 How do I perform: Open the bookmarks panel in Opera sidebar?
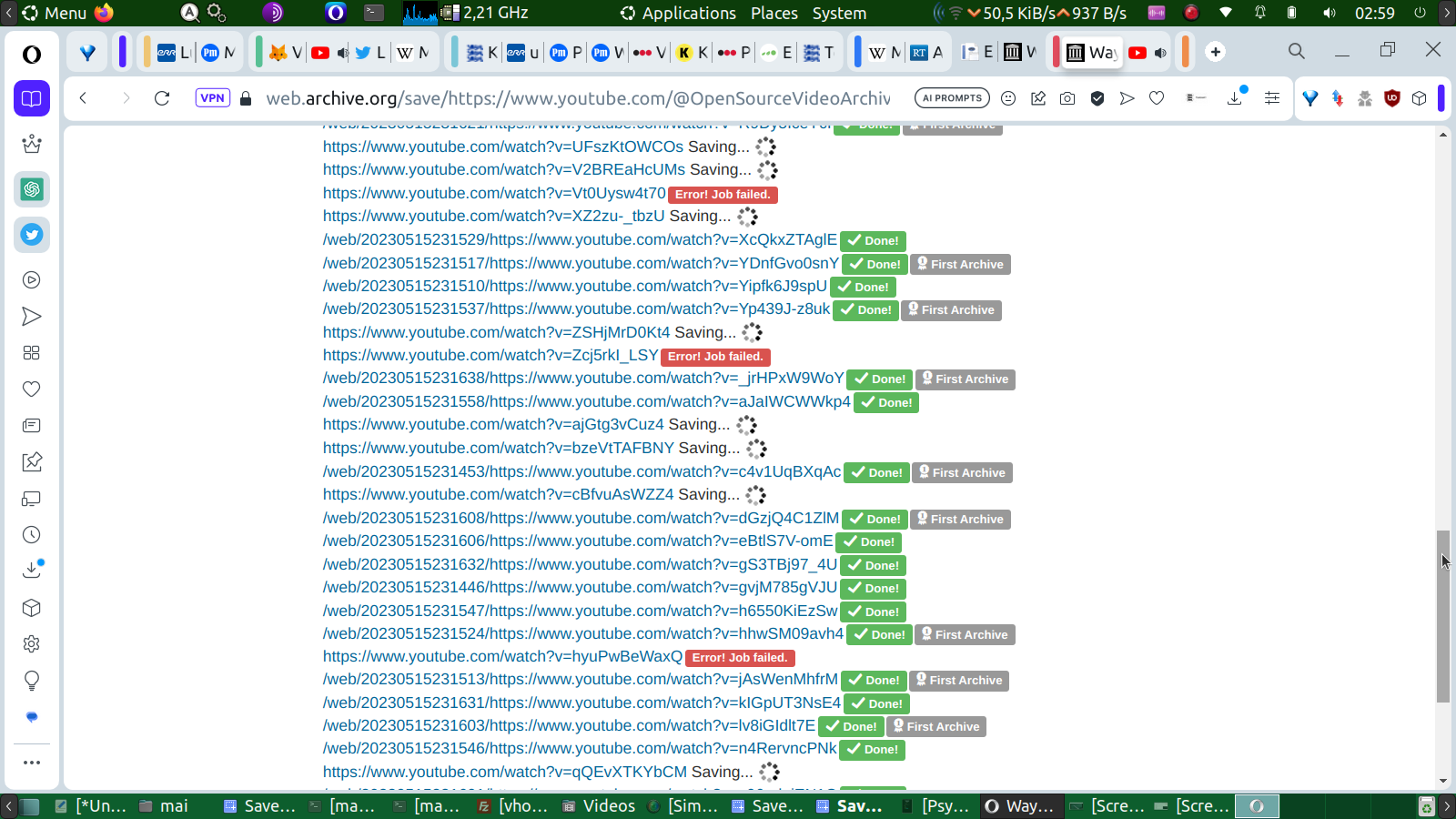coord(32,98)
